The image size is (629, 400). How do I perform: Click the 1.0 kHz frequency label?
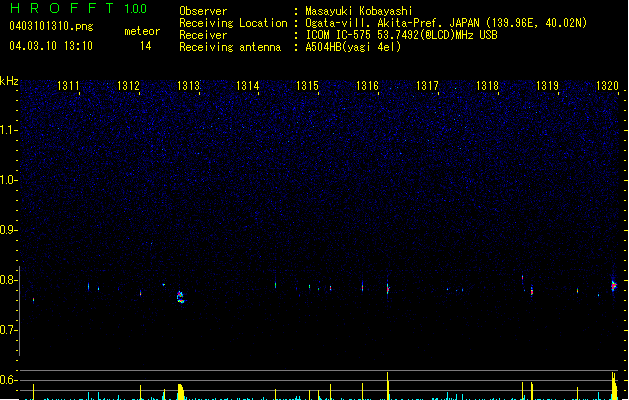(x=8, y=180)
